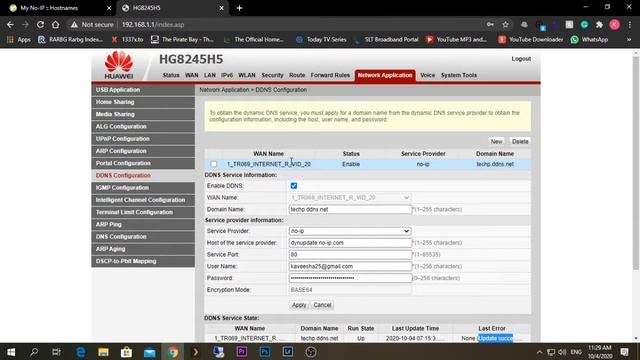Open the LAN tab

click(x=210, y=75)
